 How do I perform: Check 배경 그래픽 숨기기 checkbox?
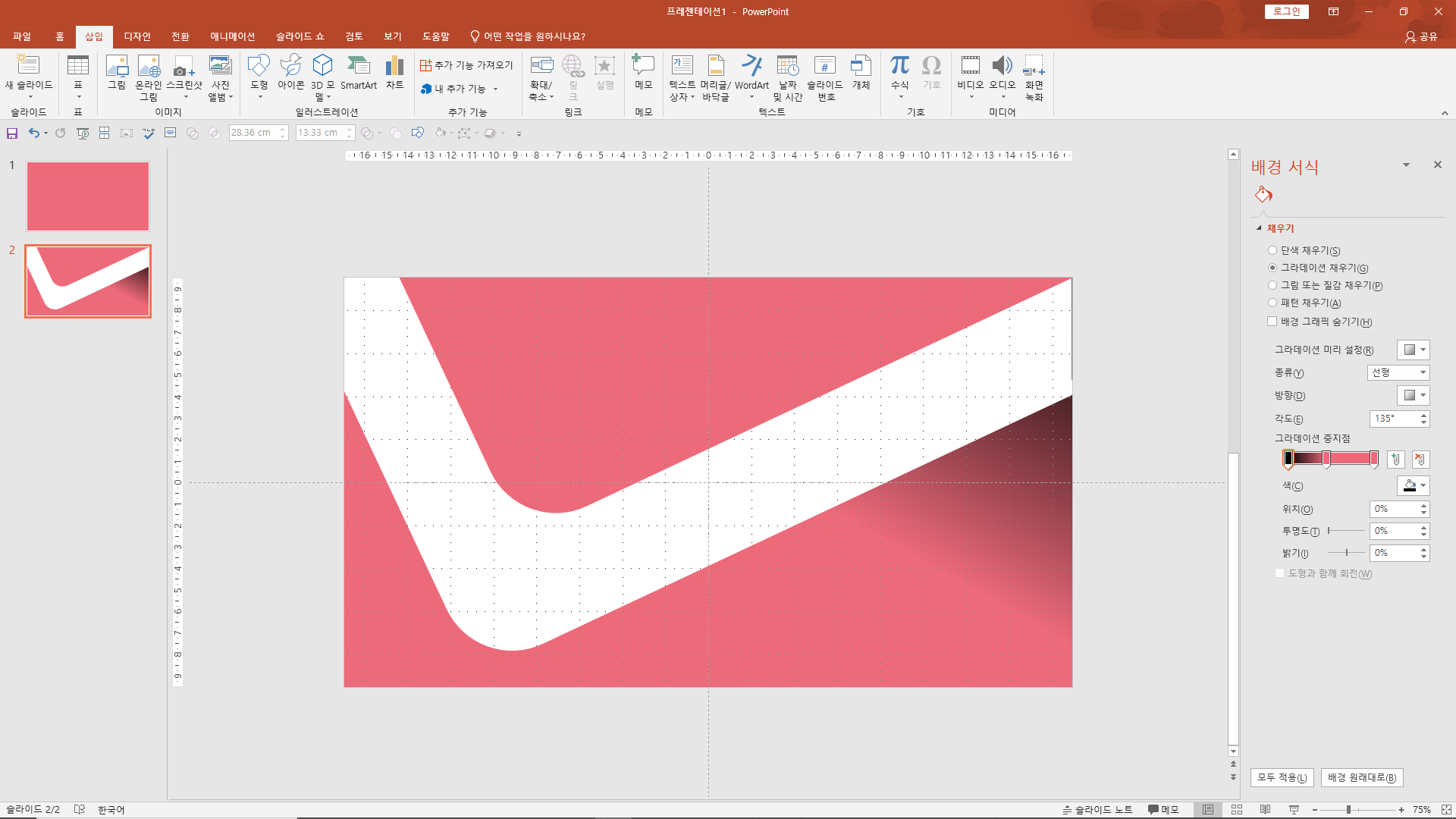[x=1272, y=322]
